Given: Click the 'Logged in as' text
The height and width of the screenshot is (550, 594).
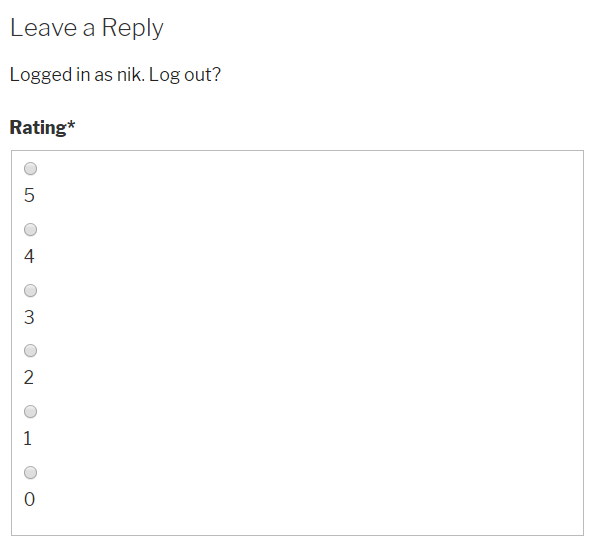Looking at the screenshot, I should point(61,75).
